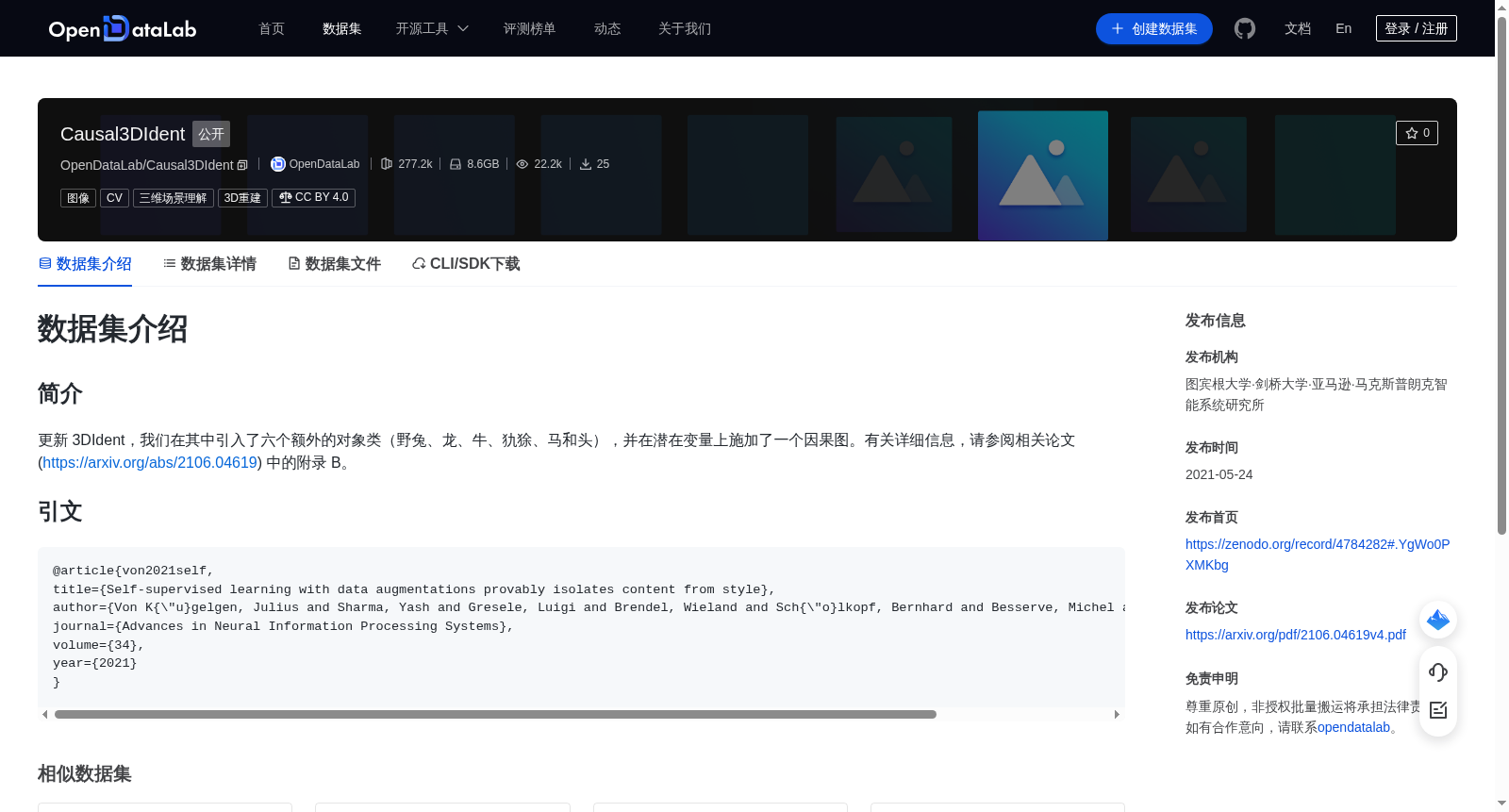
Task: Click the code block scroll right arrow
Action: (1117, 715)
